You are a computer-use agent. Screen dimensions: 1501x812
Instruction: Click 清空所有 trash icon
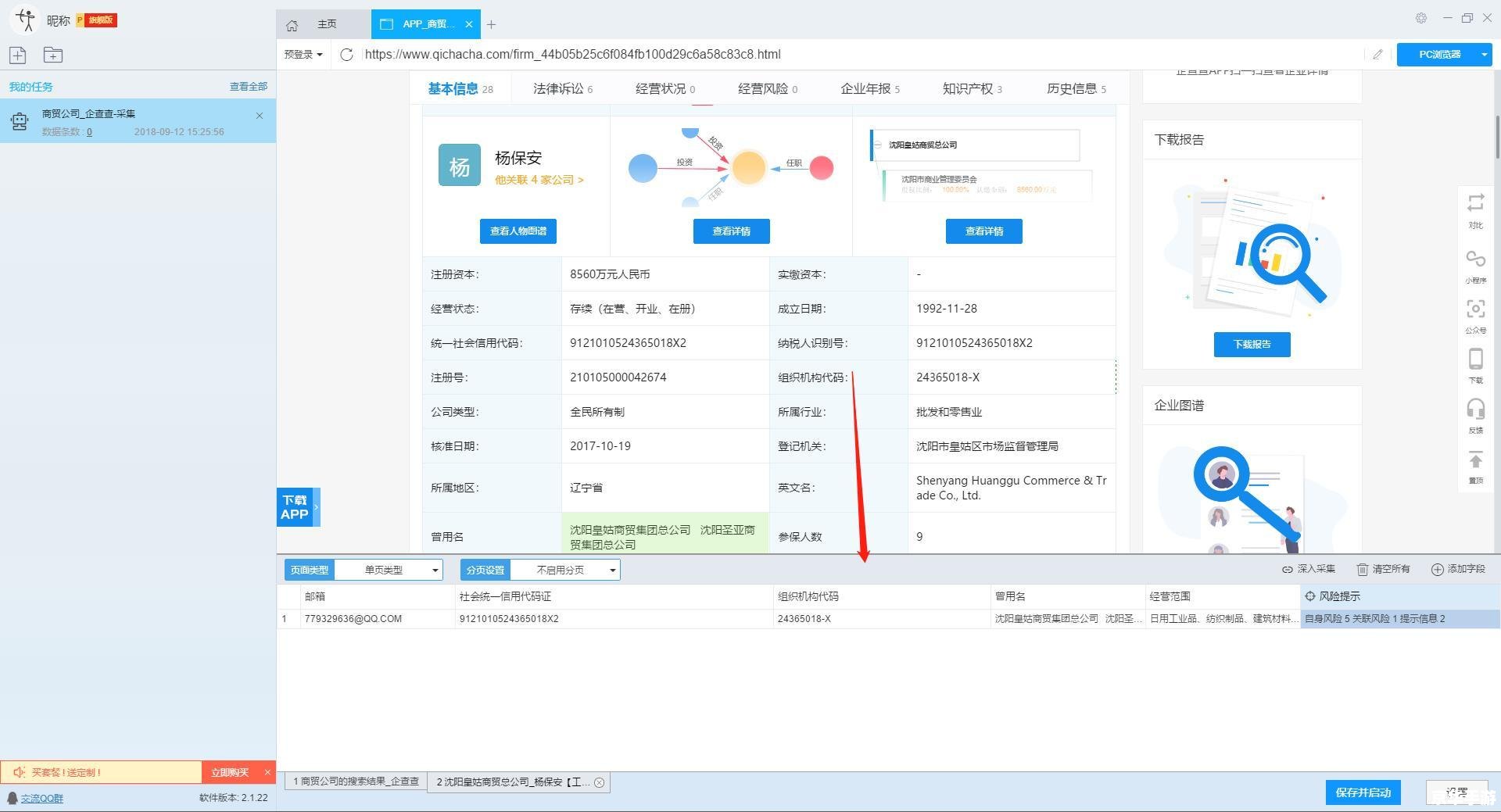(1363, 569)
